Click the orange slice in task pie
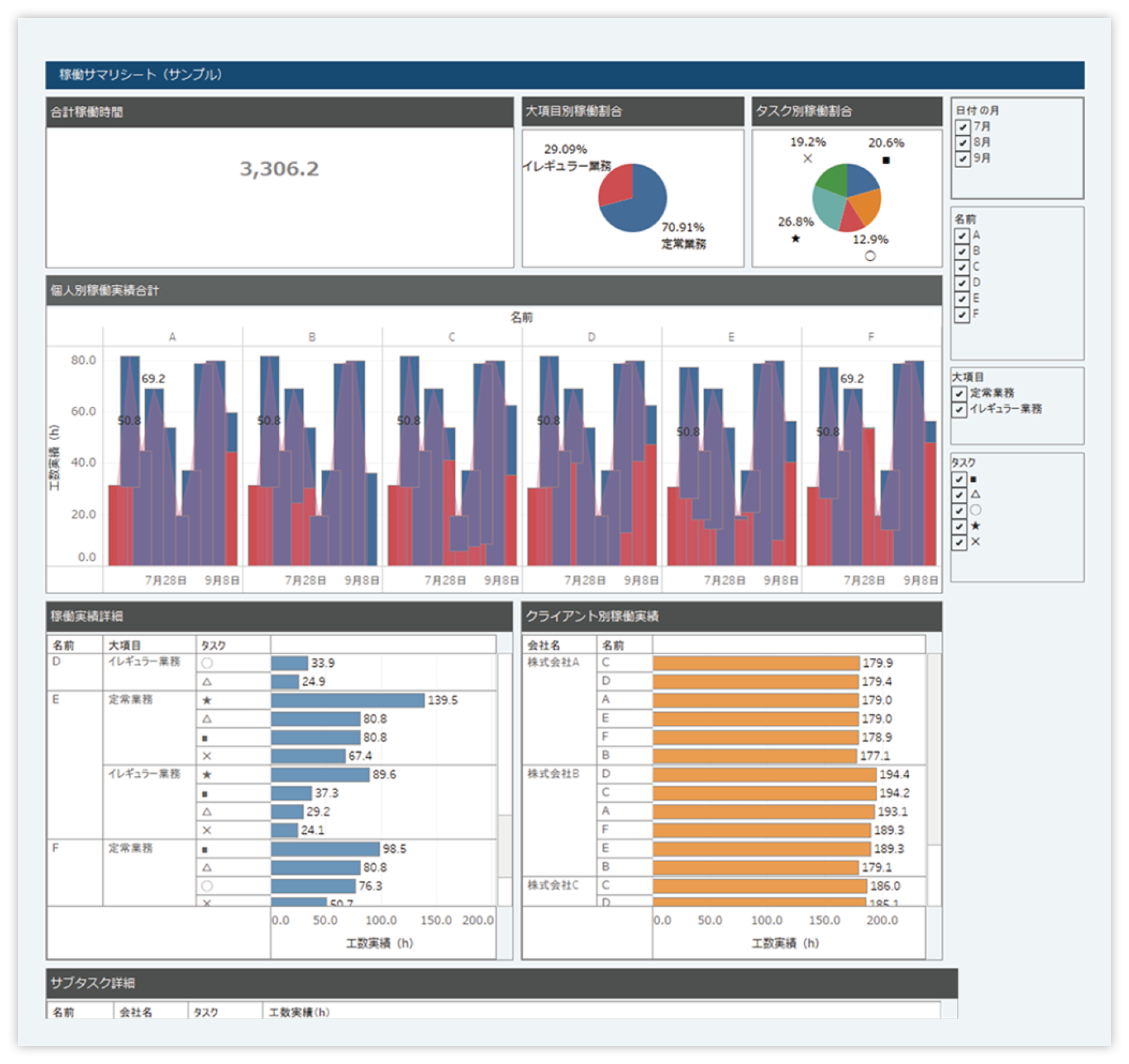The width and height of the screenshot is (1129, 1064). coord(867,206)
